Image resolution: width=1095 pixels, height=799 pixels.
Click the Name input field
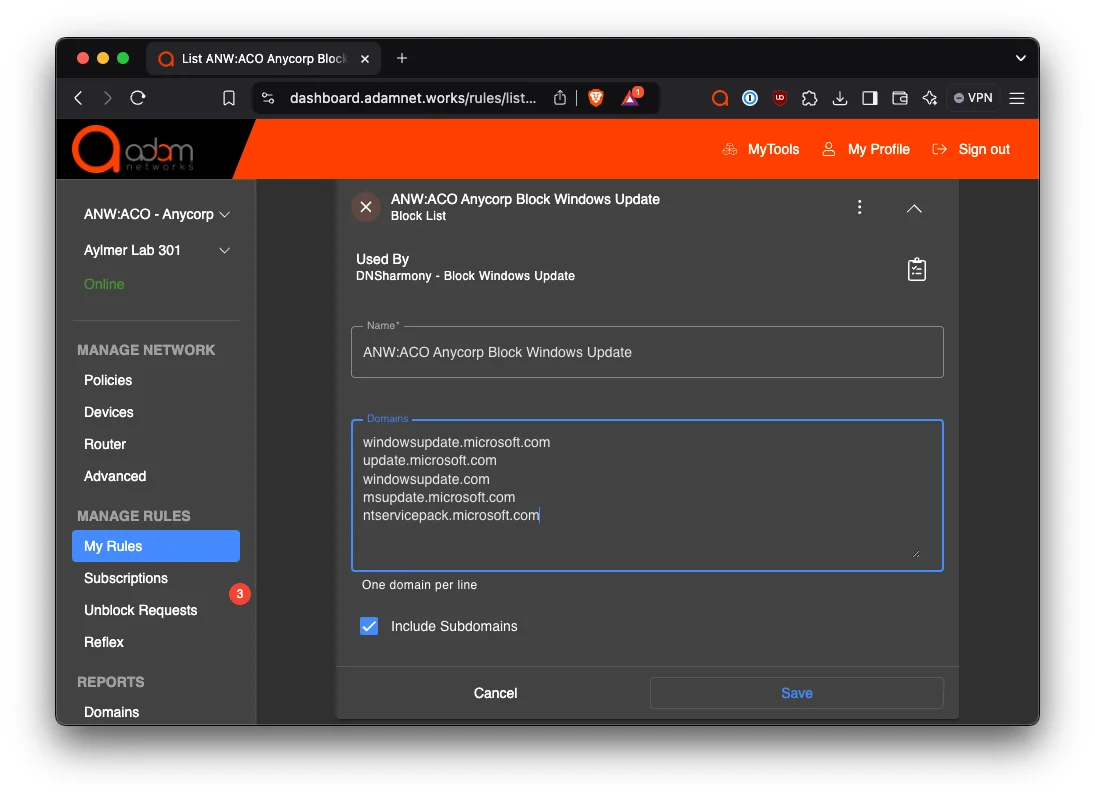647,352
